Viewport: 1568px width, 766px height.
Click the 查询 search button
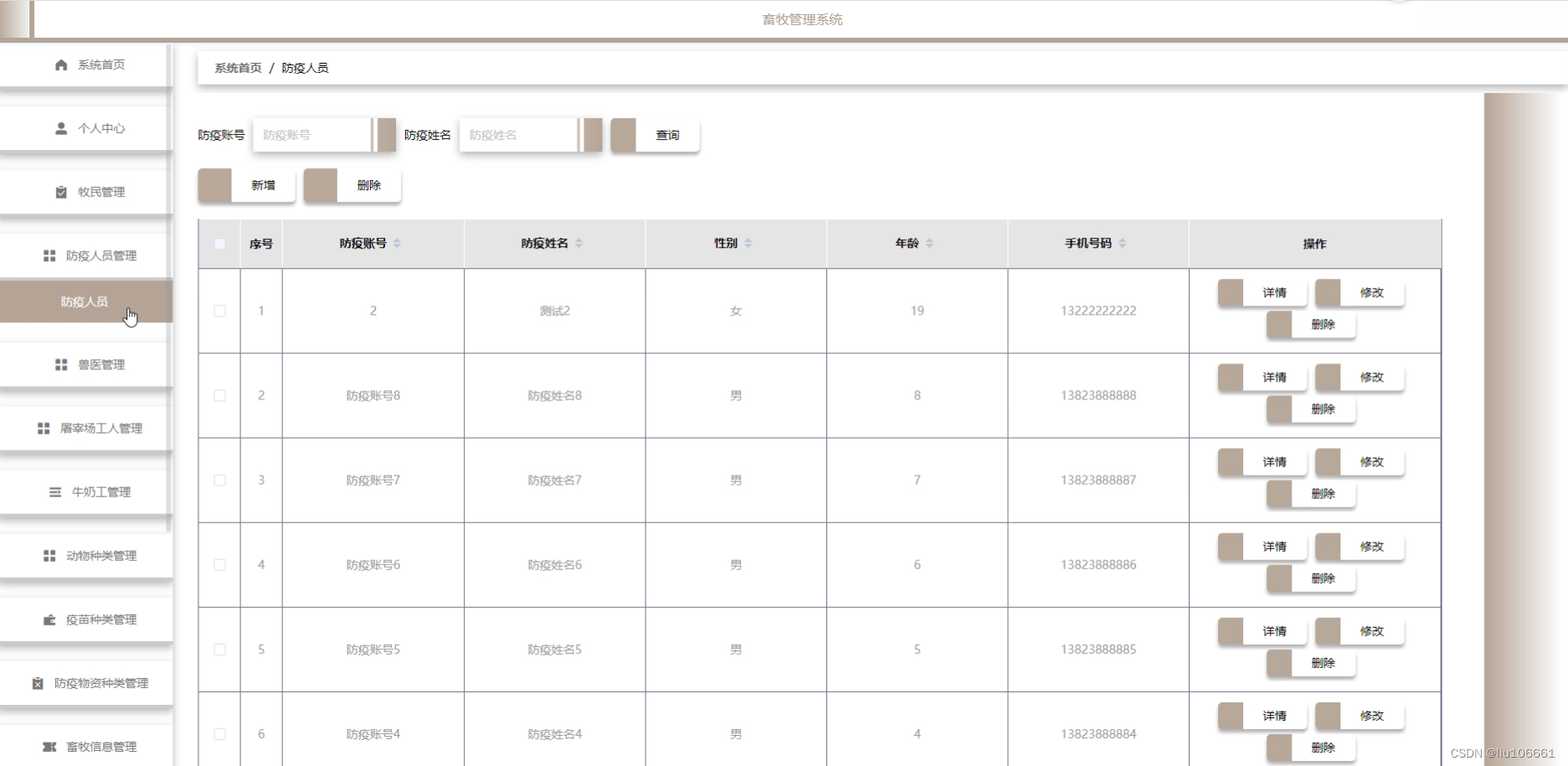pyautogui.click(x=655, y=135)
